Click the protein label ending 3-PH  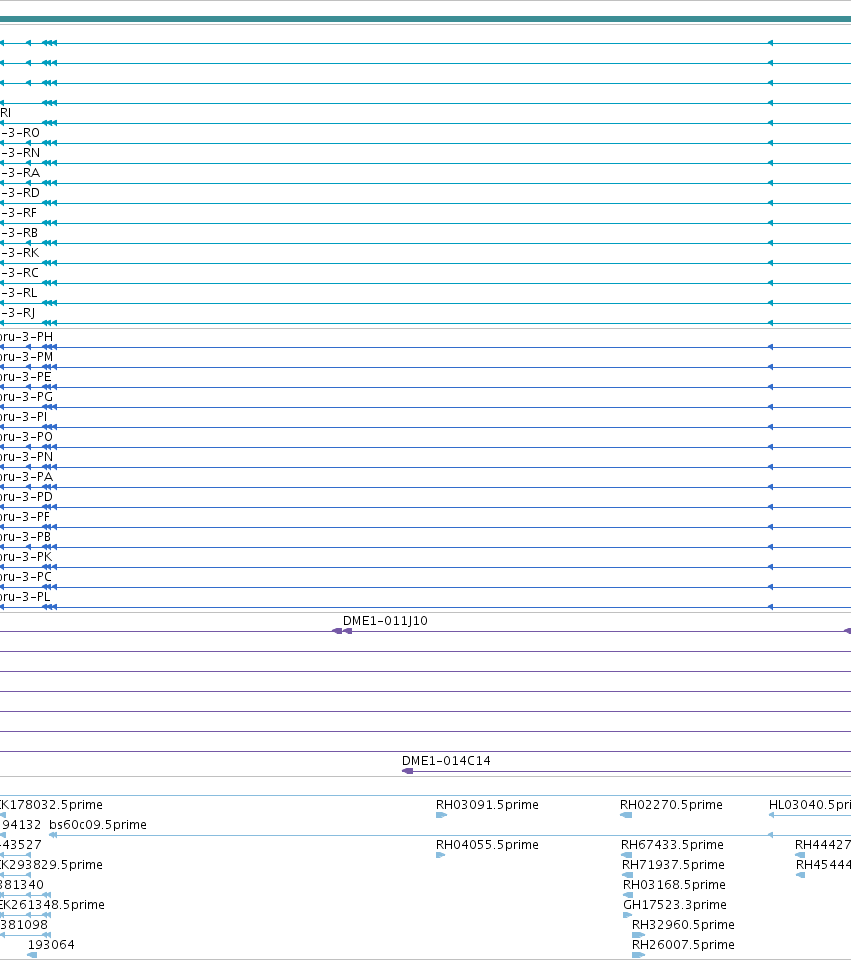[26, 337]
